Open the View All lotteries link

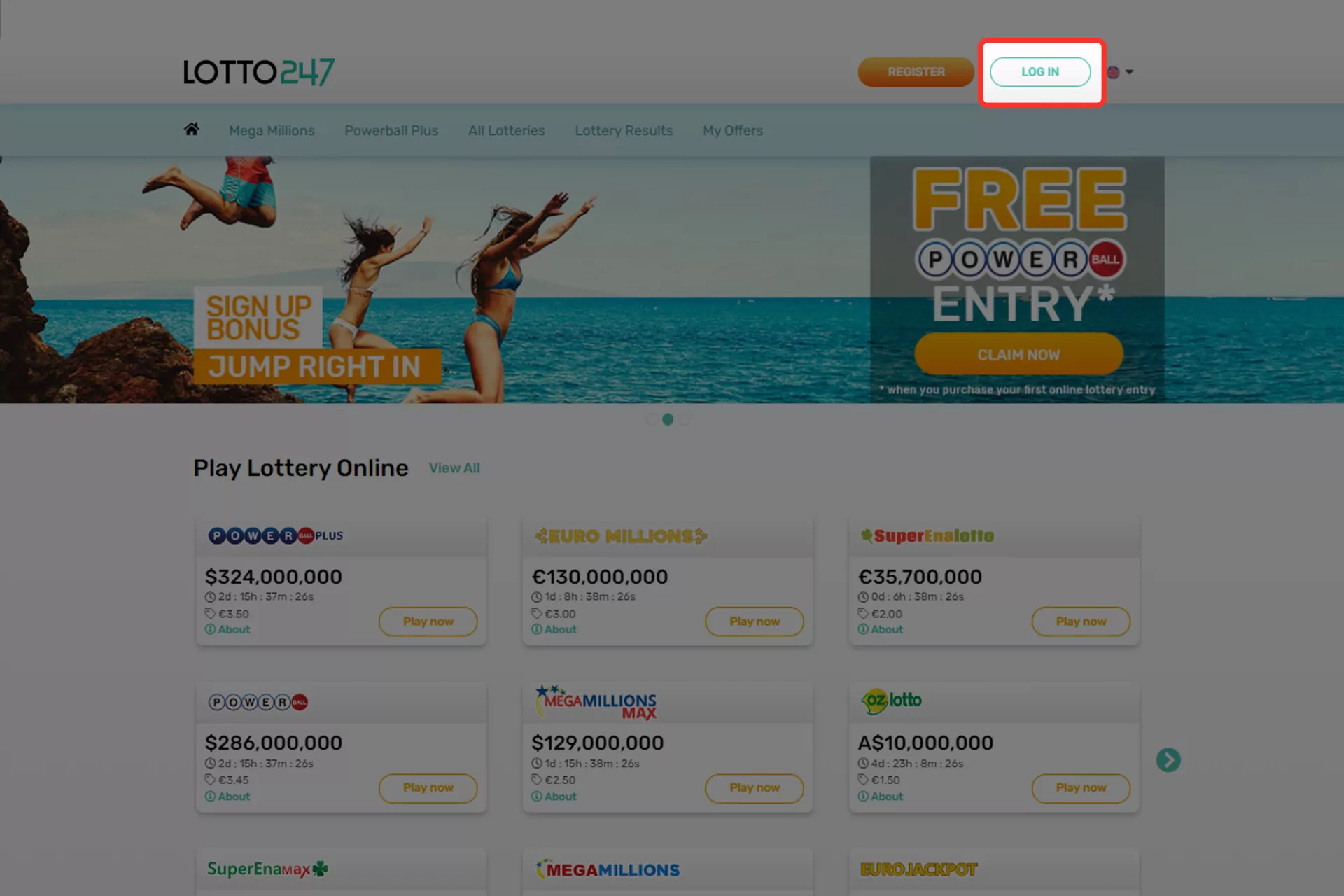pos(454,468)
